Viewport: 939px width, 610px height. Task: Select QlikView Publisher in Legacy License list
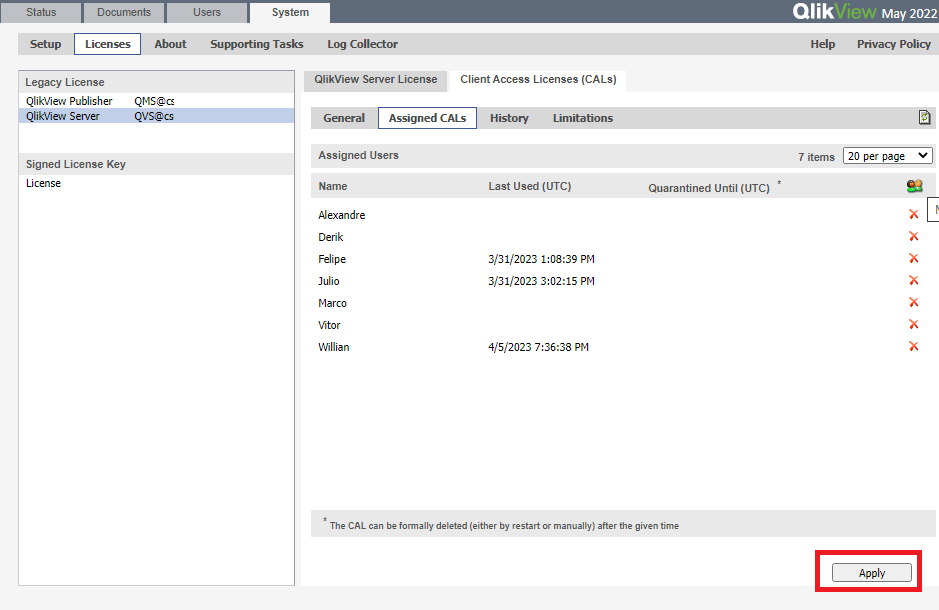click(x=69, y=101)
